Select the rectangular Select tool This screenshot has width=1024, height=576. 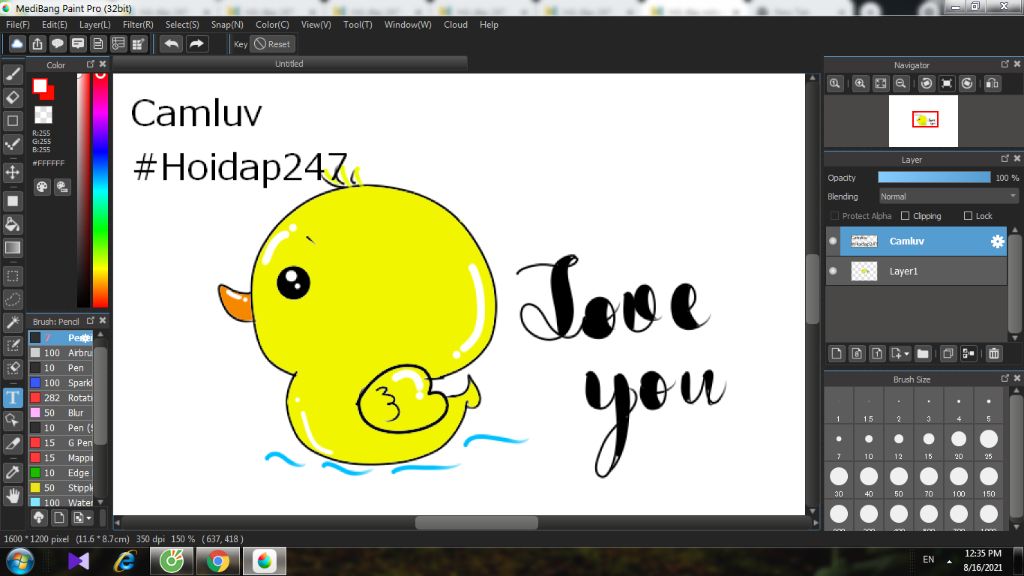(x=12, y=276)
